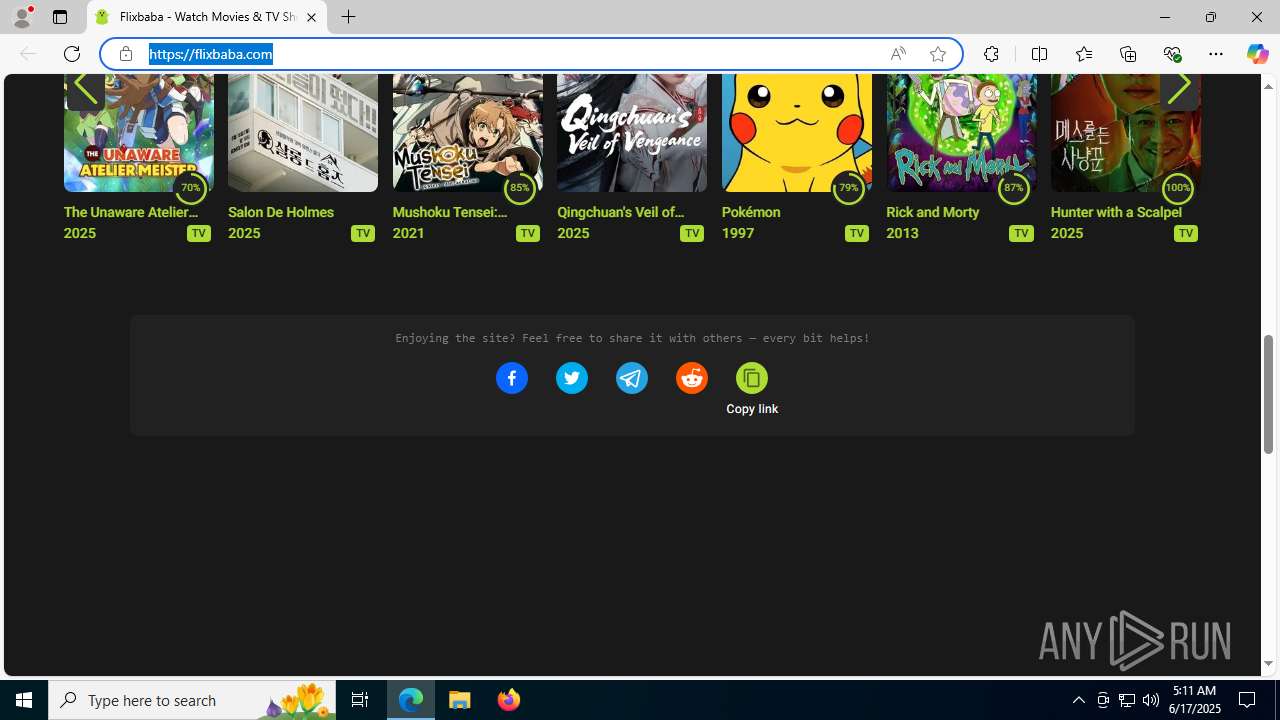Click the 85% rating on Mushoku Tensei
The image size is (1280, 720).
point(519,187)
